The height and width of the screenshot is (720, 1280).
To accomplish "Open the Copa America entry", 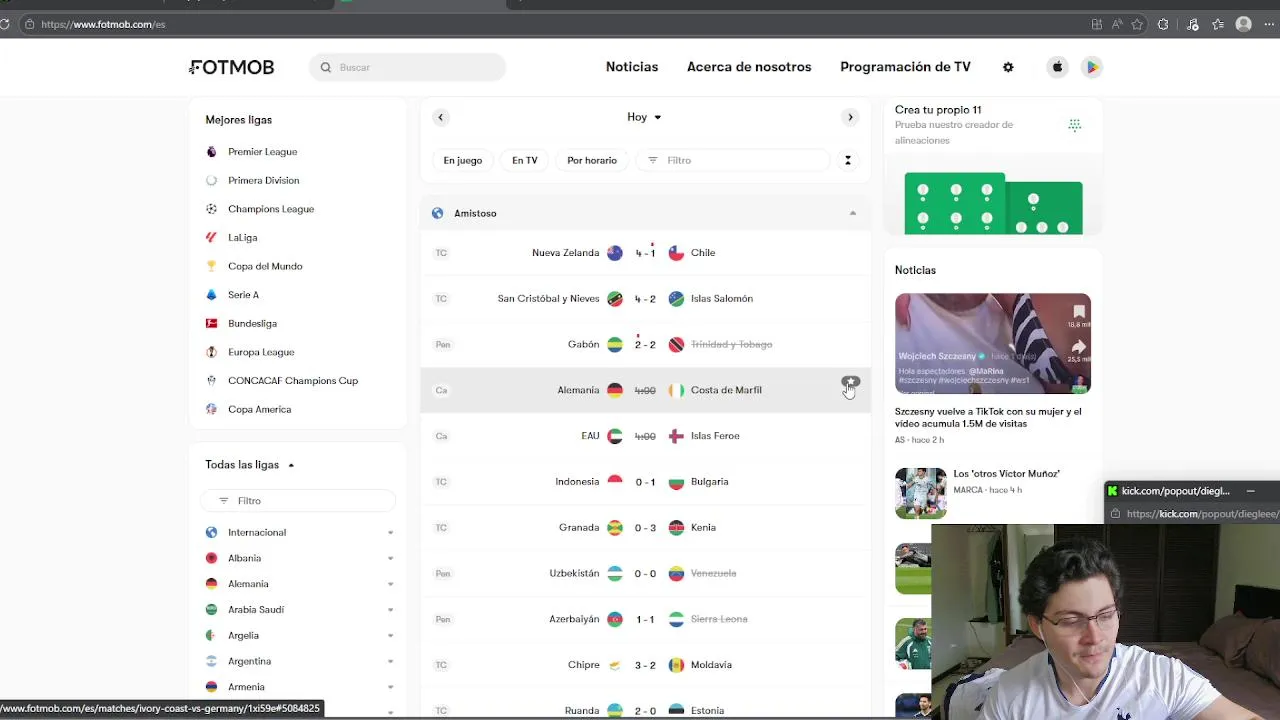I will 259,409.
